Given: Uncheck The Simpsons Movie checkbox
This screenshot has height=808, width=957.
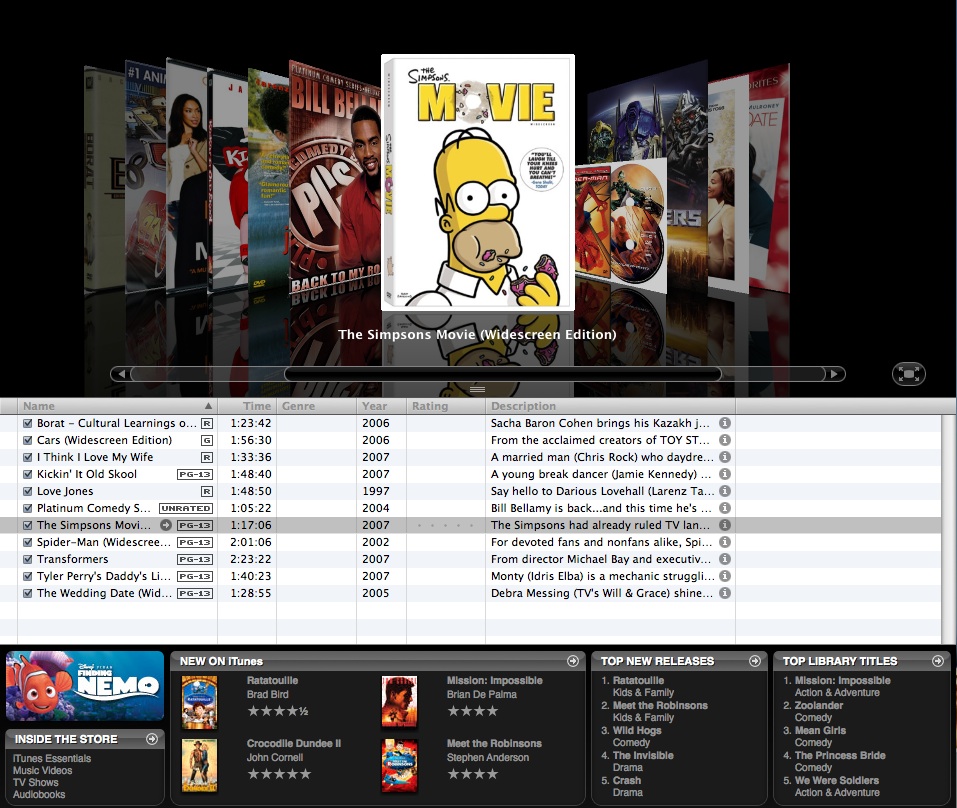Looking at the screenshot, I should coord(27,525).
